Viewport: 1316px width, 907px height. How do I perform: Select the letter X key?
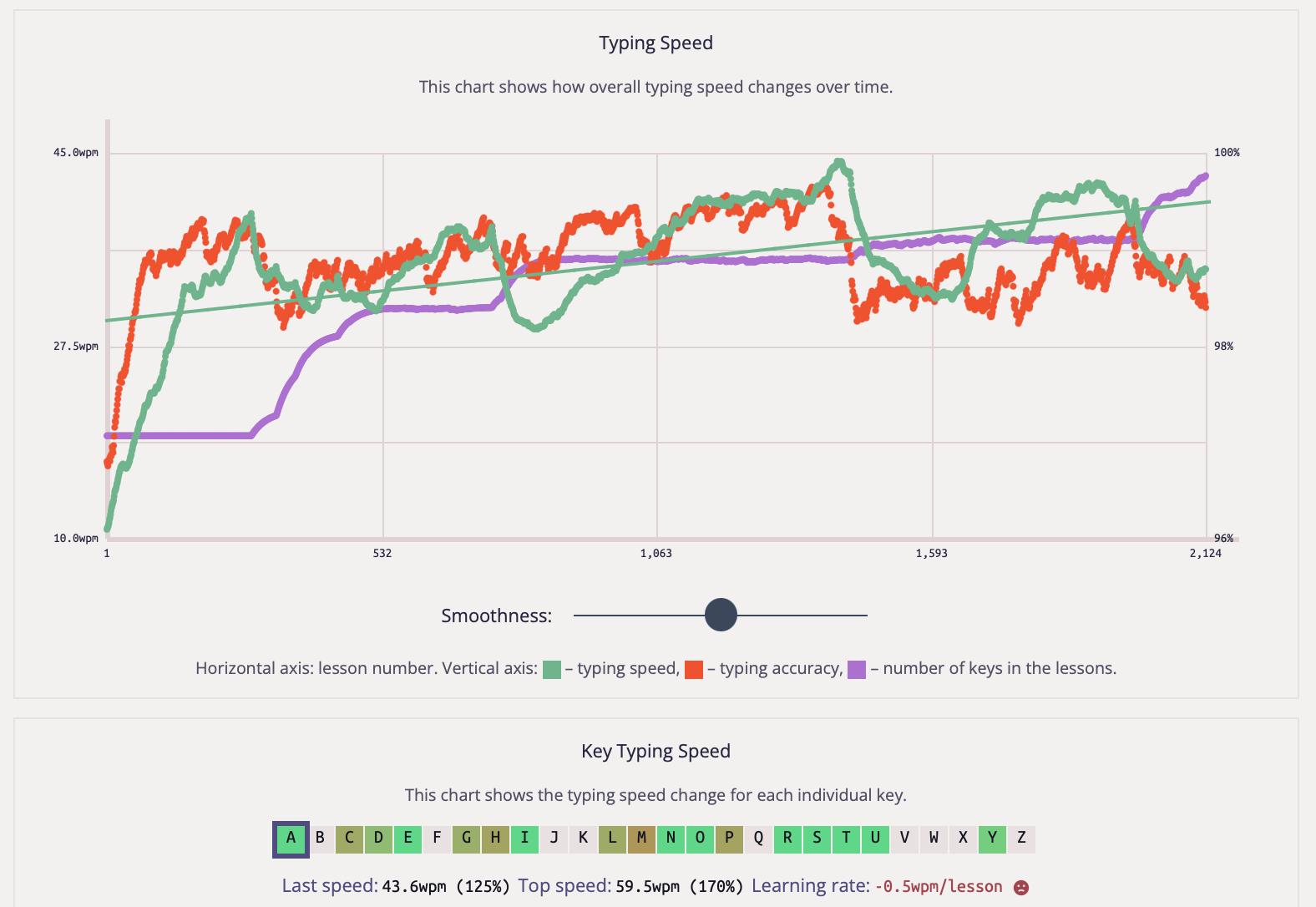pos(963,839)
